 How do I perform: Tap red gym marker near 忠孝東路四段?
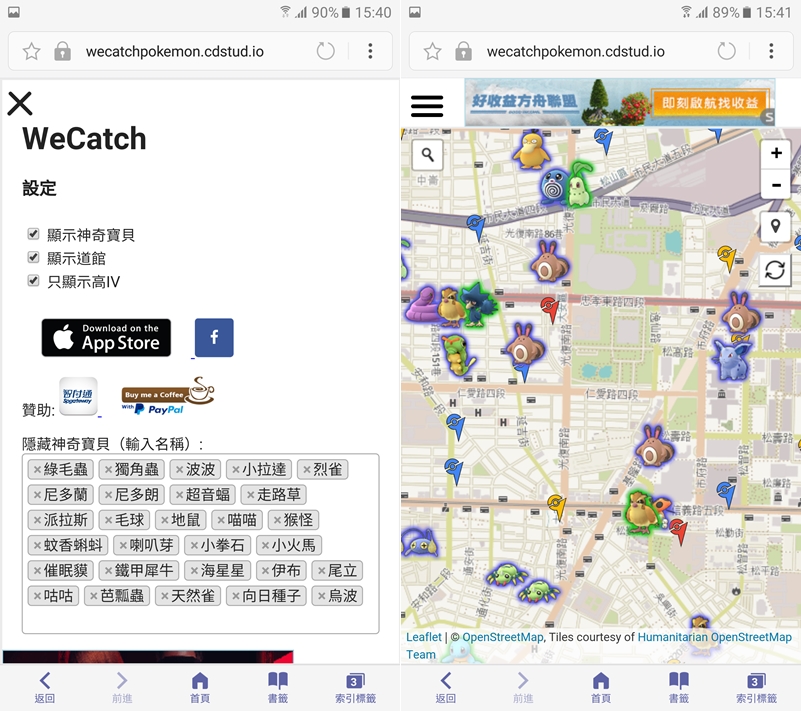(x=550, y=310)
